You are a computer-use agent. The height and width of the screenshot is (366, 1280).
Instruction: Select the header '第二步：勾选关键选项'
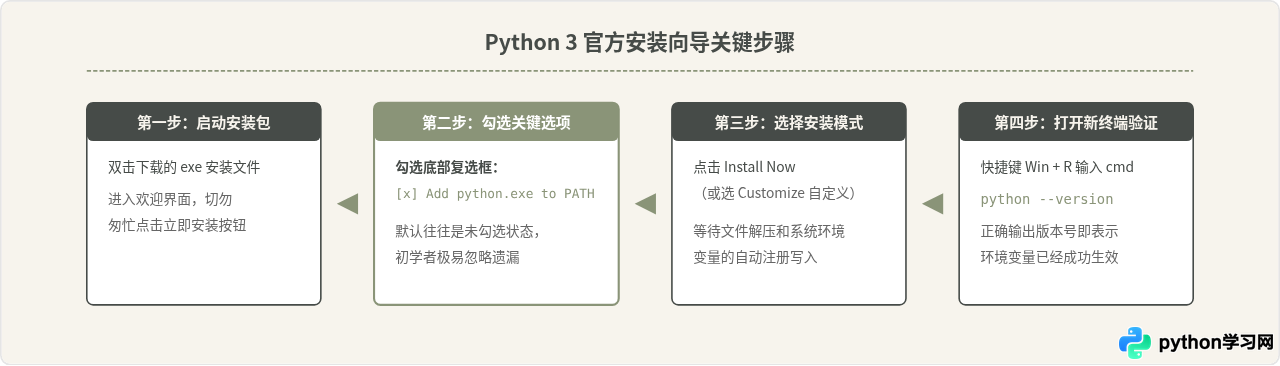(496, 122)
